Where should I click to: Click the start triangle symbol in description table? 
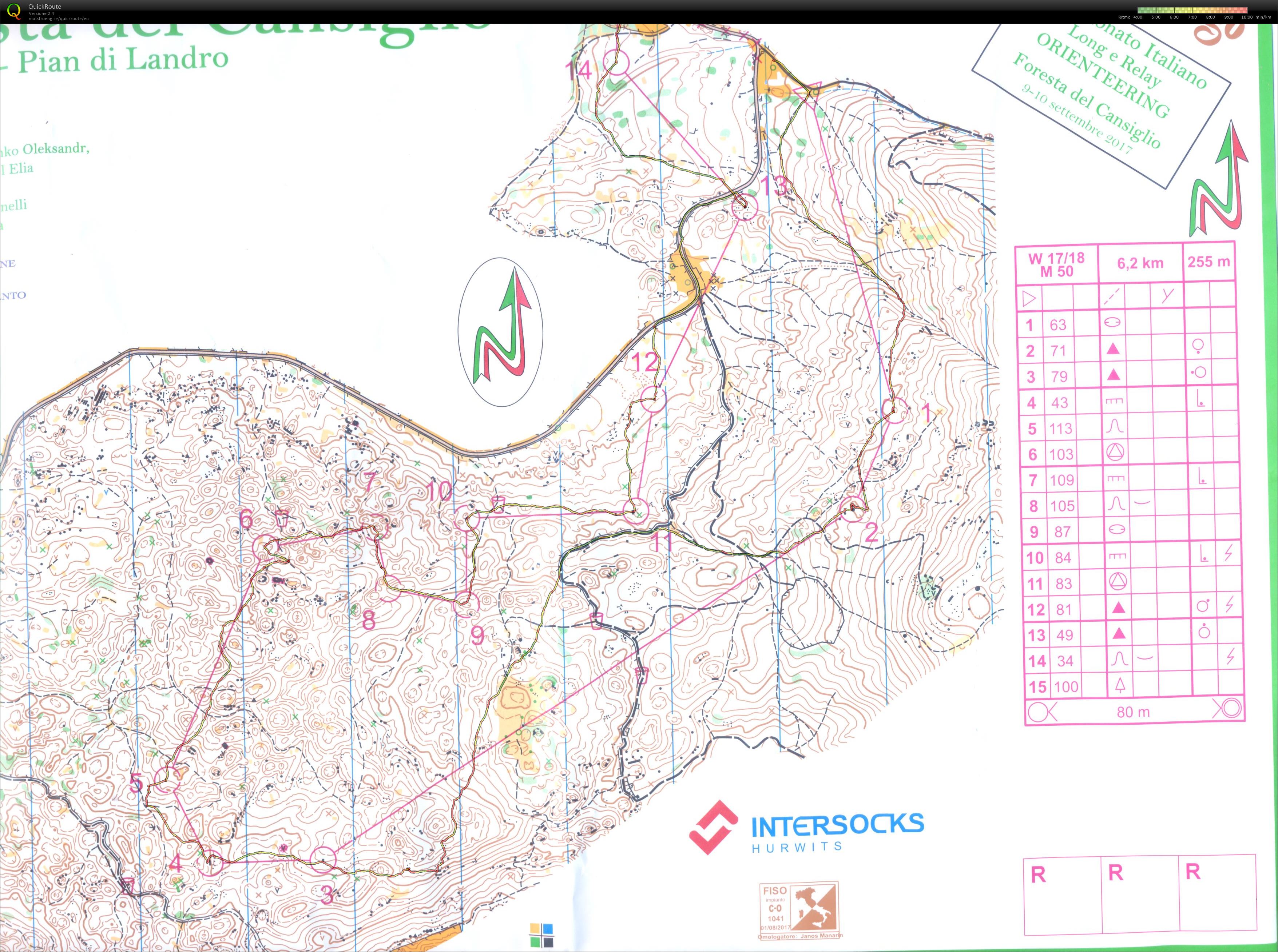(1029, 299)
